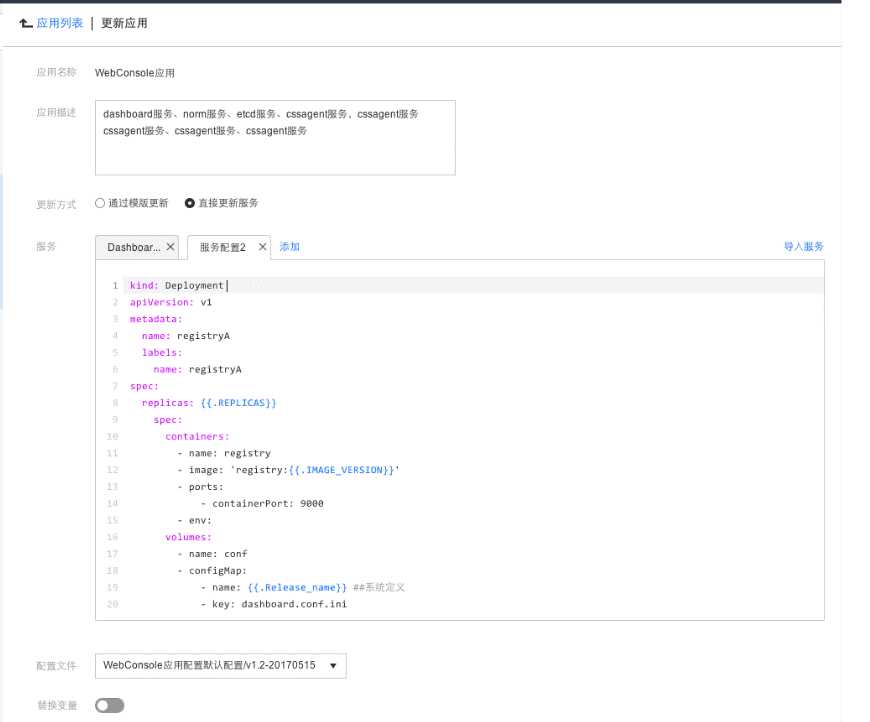Switch to the Dashboar... tab

click(x=134, y=248)
